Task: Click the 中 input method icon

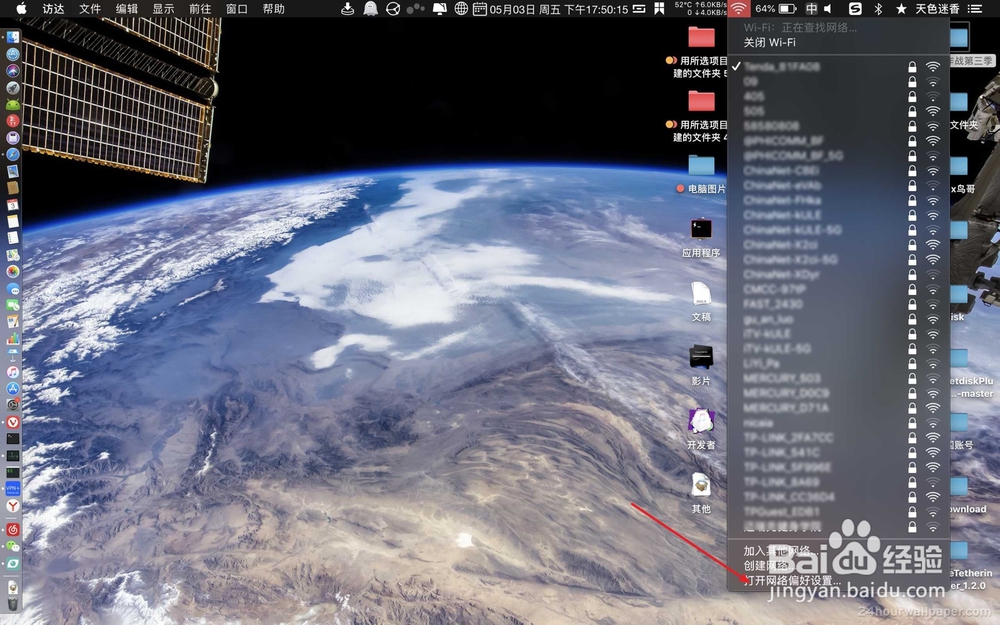Action: [x=811, y=8]
